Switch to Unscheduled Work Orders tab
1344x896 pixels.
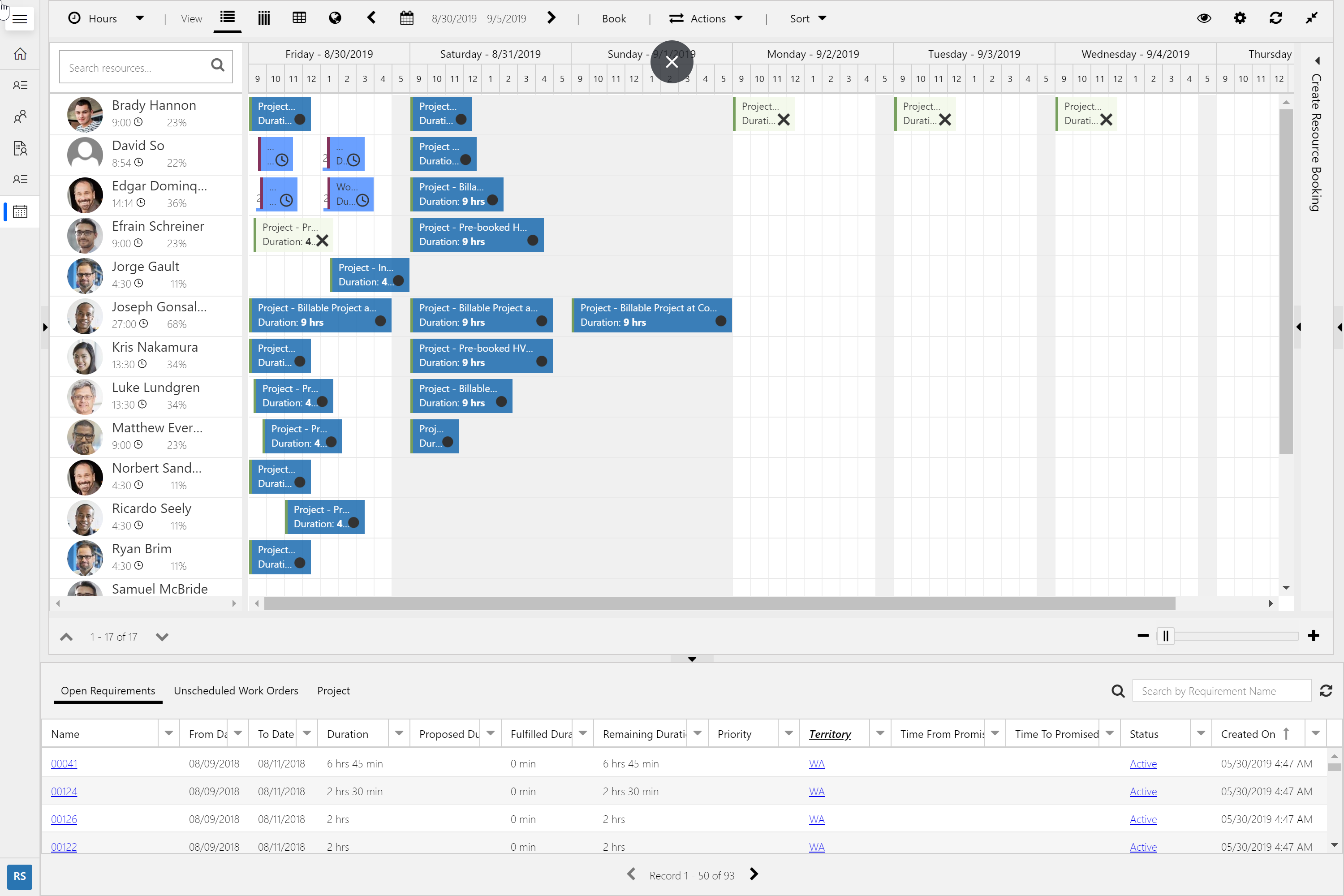tap(236, 690)
